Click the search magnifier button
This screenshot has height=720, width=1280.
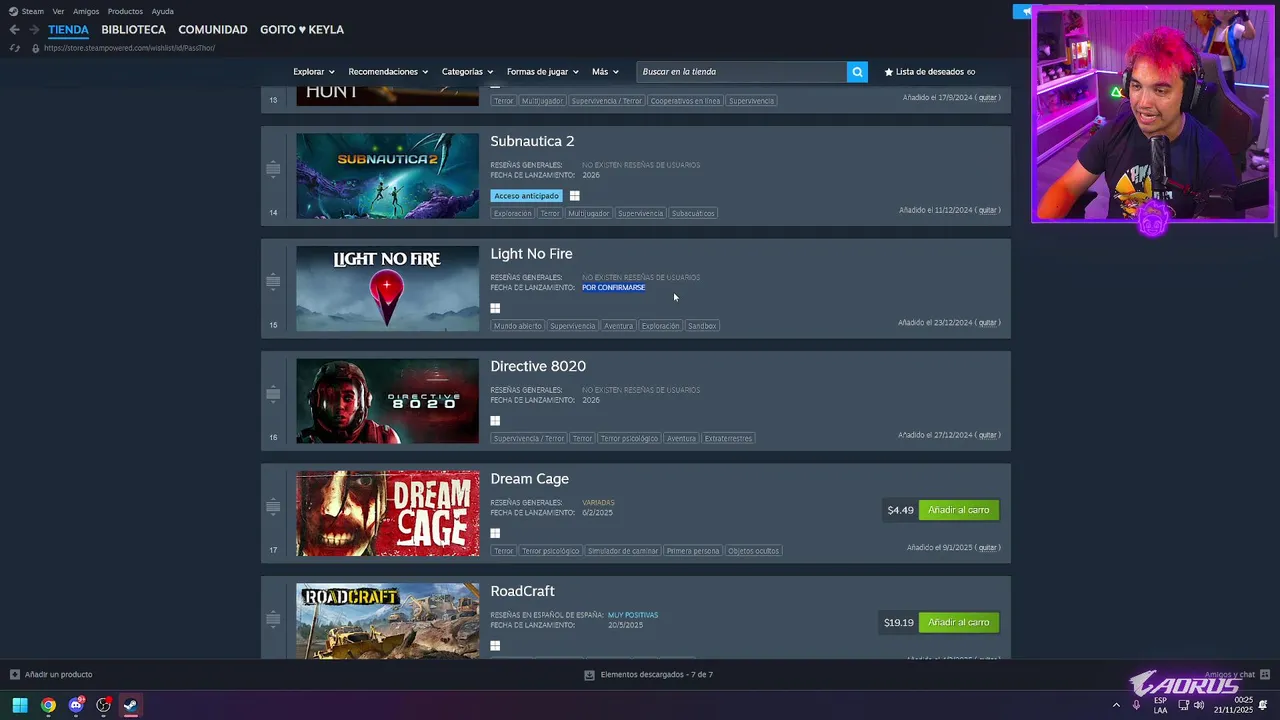[x=857, y=72]
